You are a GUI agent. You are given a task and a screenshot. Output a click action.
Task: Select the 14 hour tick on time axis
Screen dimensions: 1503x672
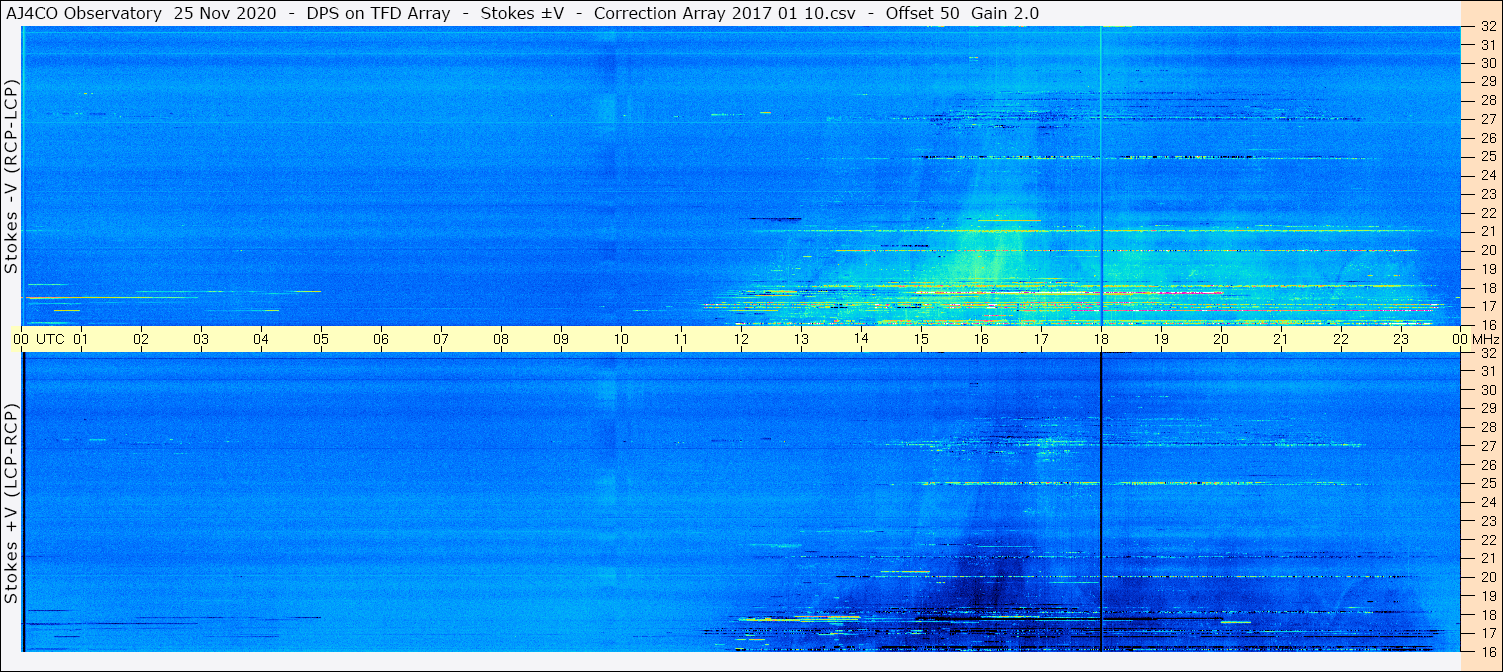tap(861, 339)
